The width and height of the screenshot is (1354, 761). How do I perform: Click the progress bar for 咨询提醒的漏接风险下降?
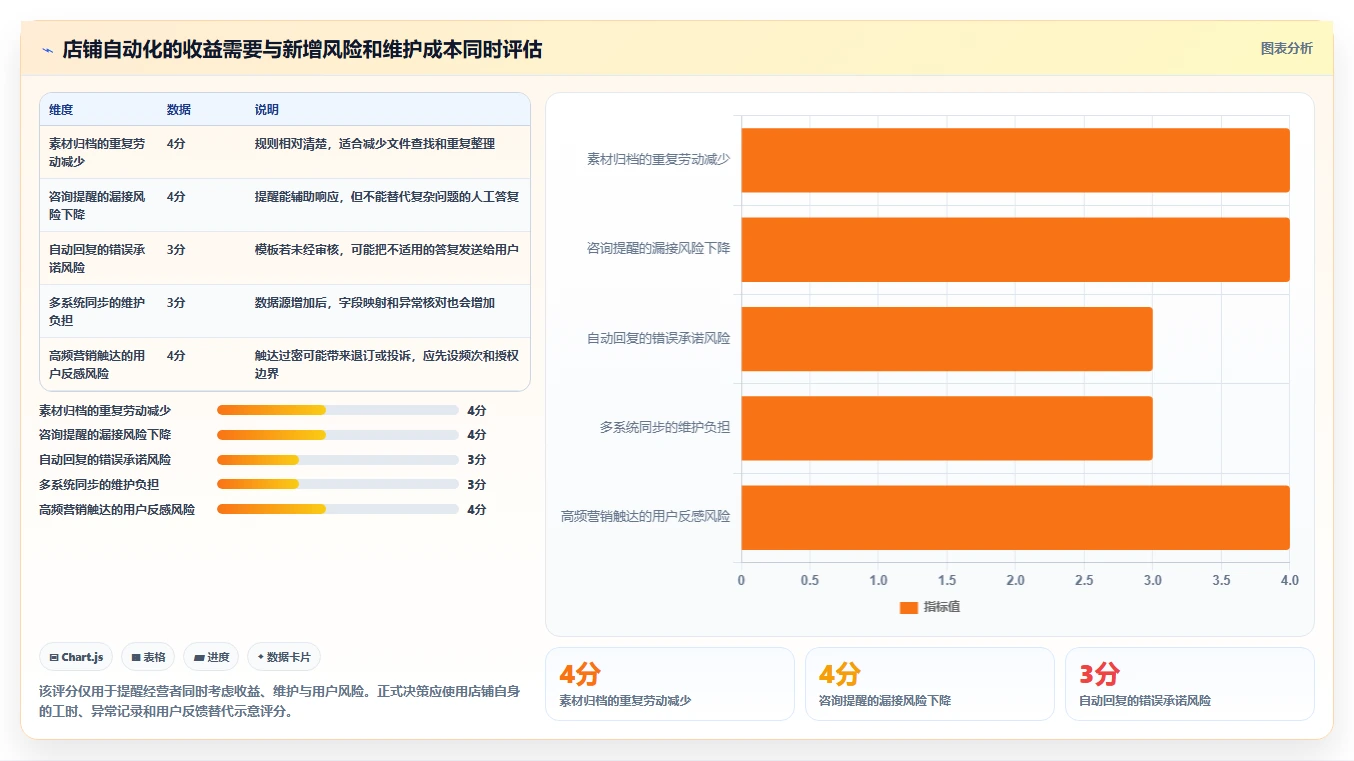pyautogui.click(x=338, y=435)
